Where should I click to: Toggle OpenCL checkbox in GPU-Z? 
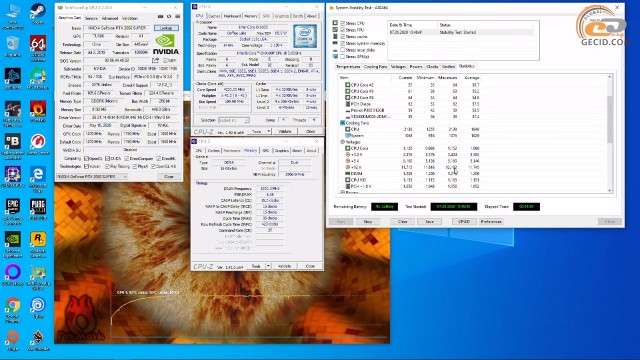coord(86,158)
